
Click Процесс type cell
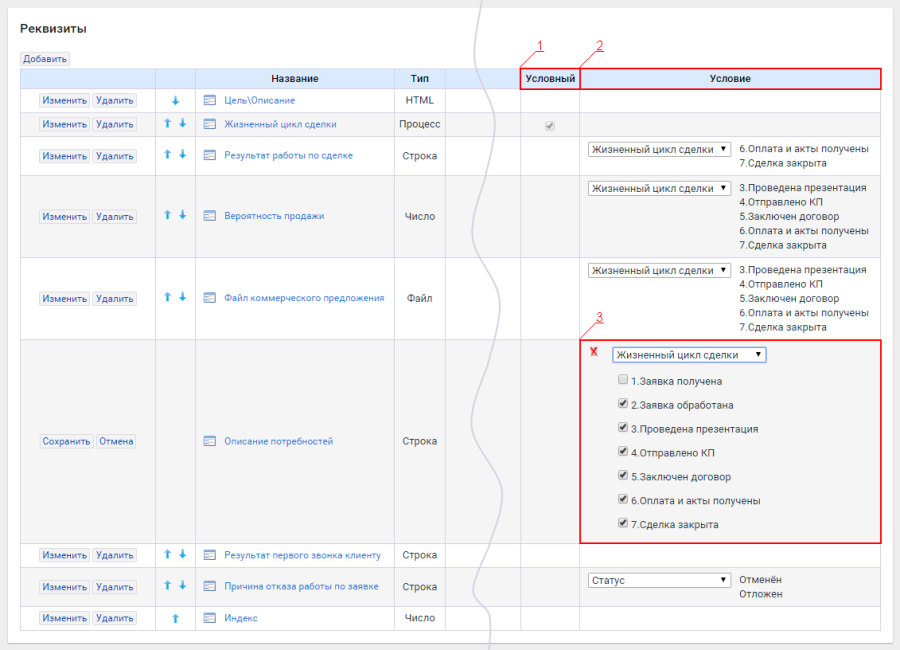pos(420,124)
